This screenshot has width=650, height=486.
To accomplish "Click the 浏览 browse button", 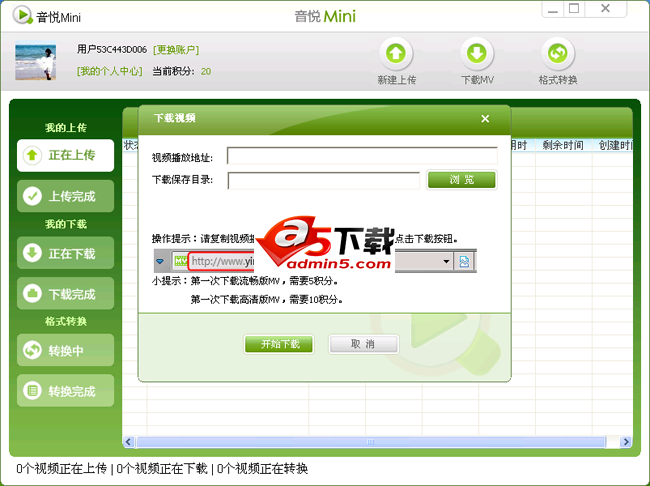I will click(461, 180).
